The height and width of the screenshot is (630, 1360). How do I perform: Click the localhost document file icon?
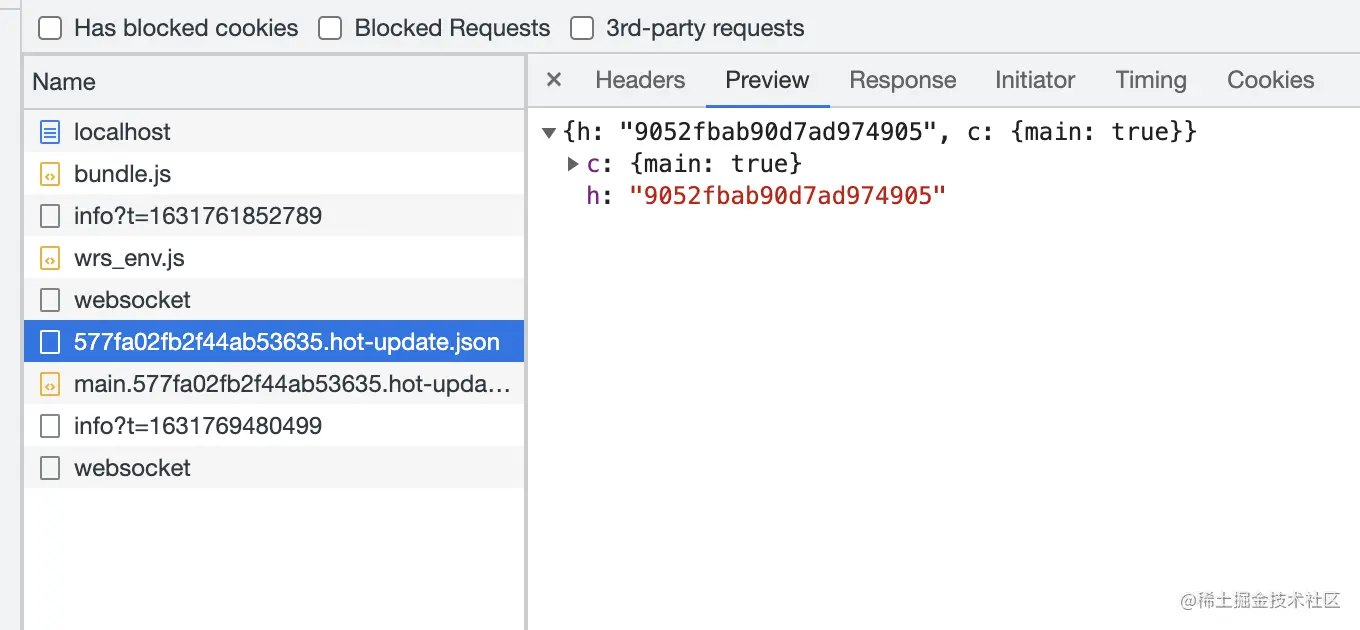pos(50,132)
